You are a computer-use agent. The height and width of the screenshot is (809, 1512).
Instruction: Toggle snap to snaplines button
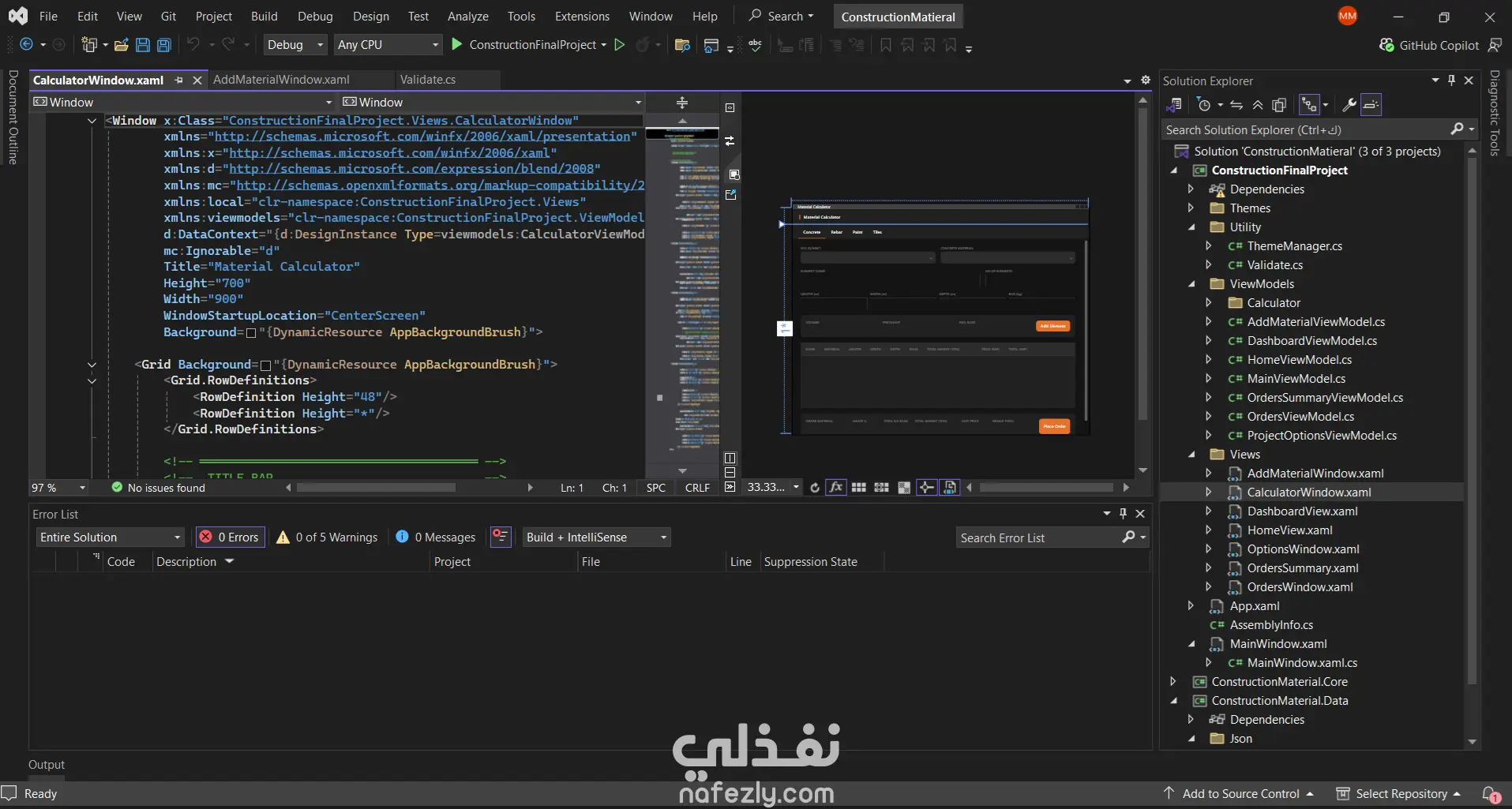(x=927, y=488)
